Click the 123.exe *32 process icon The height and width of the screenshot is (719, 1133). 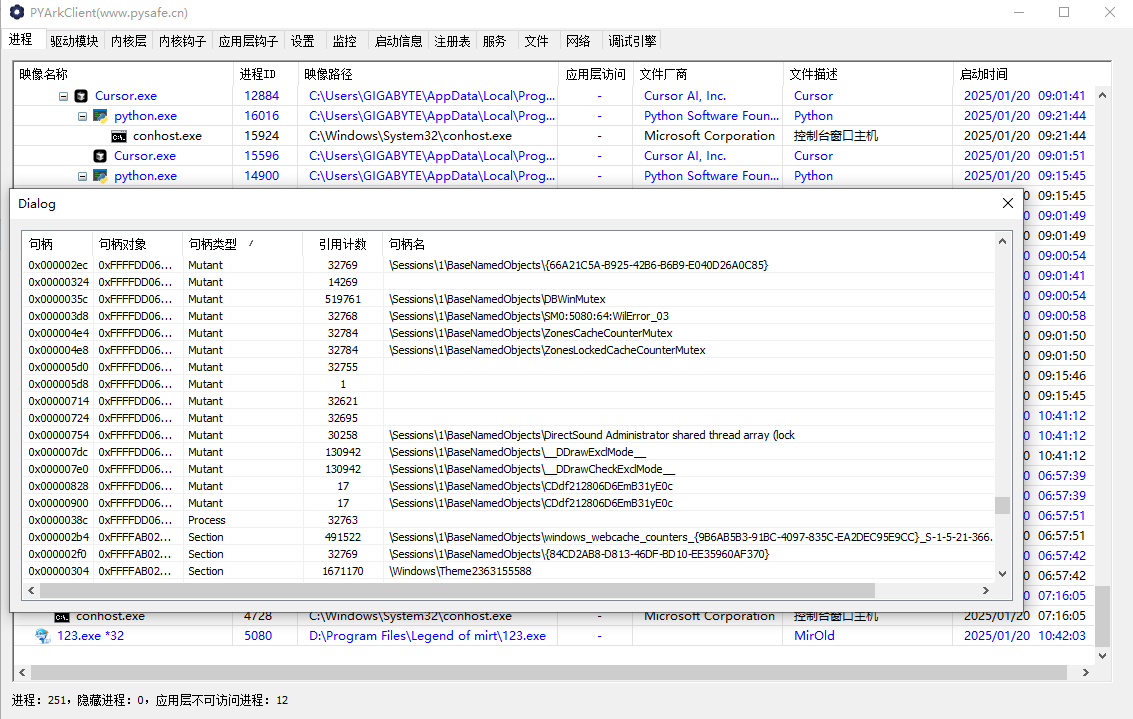coord(43,636)
